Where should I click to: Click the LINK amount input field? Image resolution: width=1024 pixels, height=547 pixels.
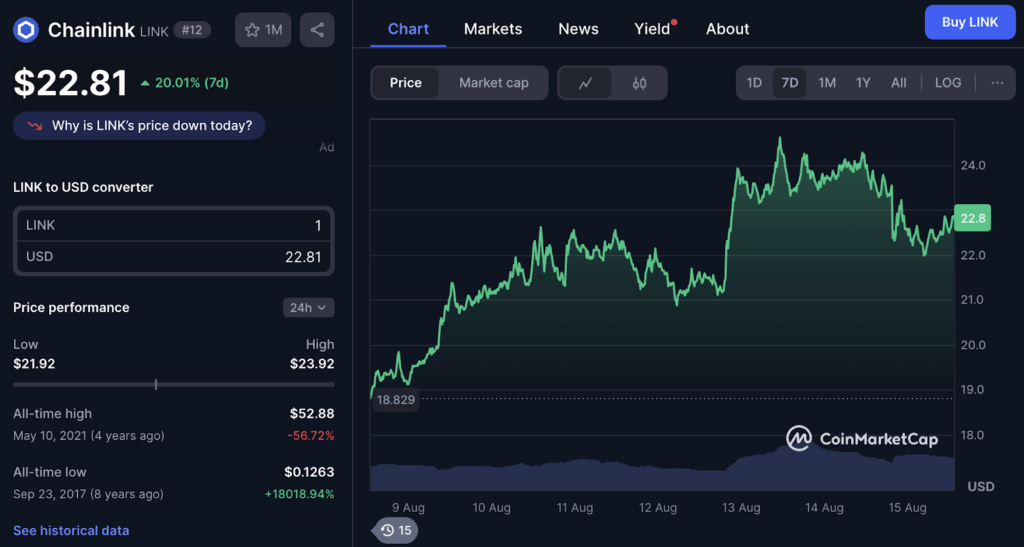[173, 226]
